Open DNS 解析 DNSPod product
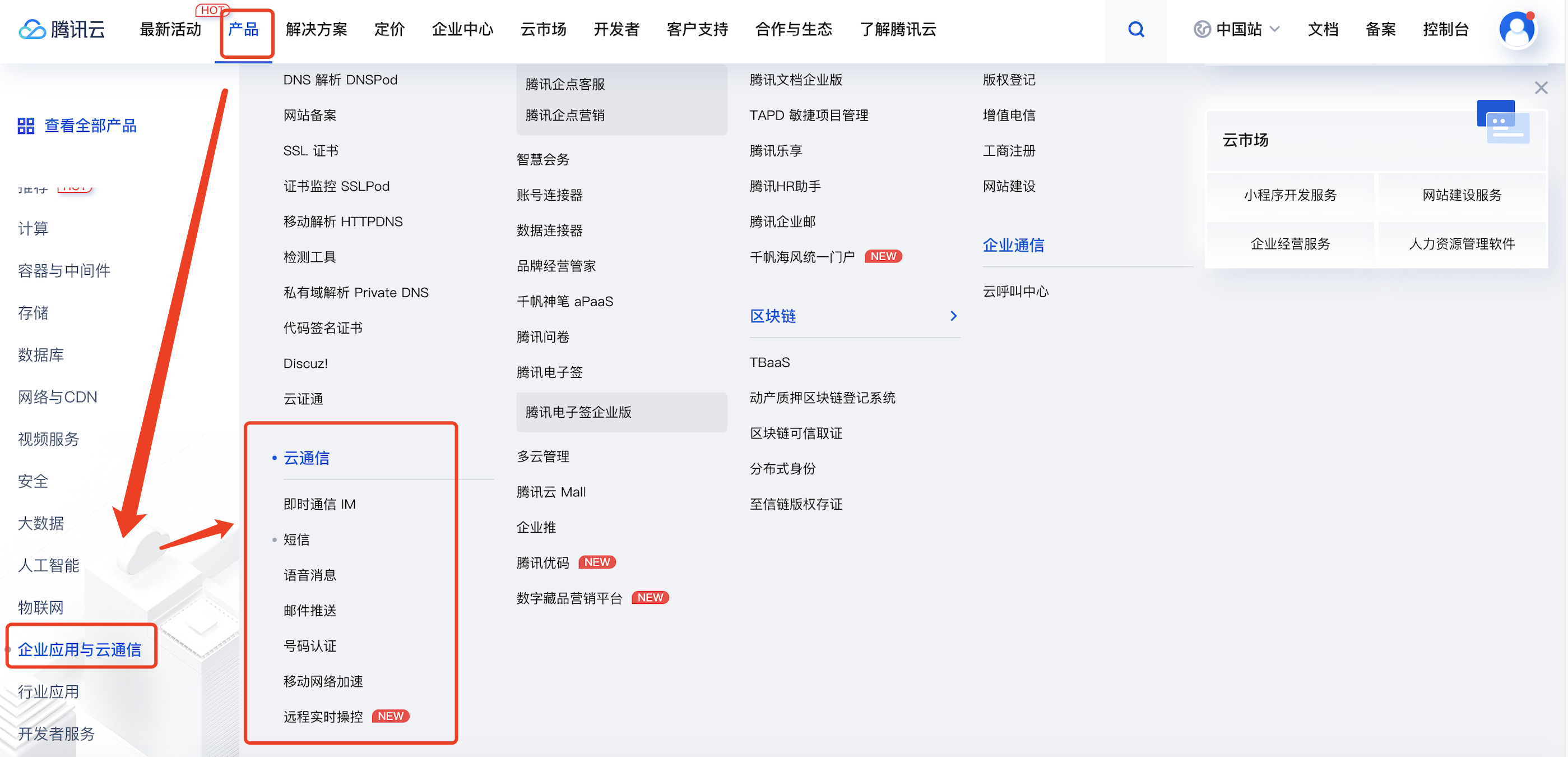Screen dimensions: 1568x757 coord(340,79)
